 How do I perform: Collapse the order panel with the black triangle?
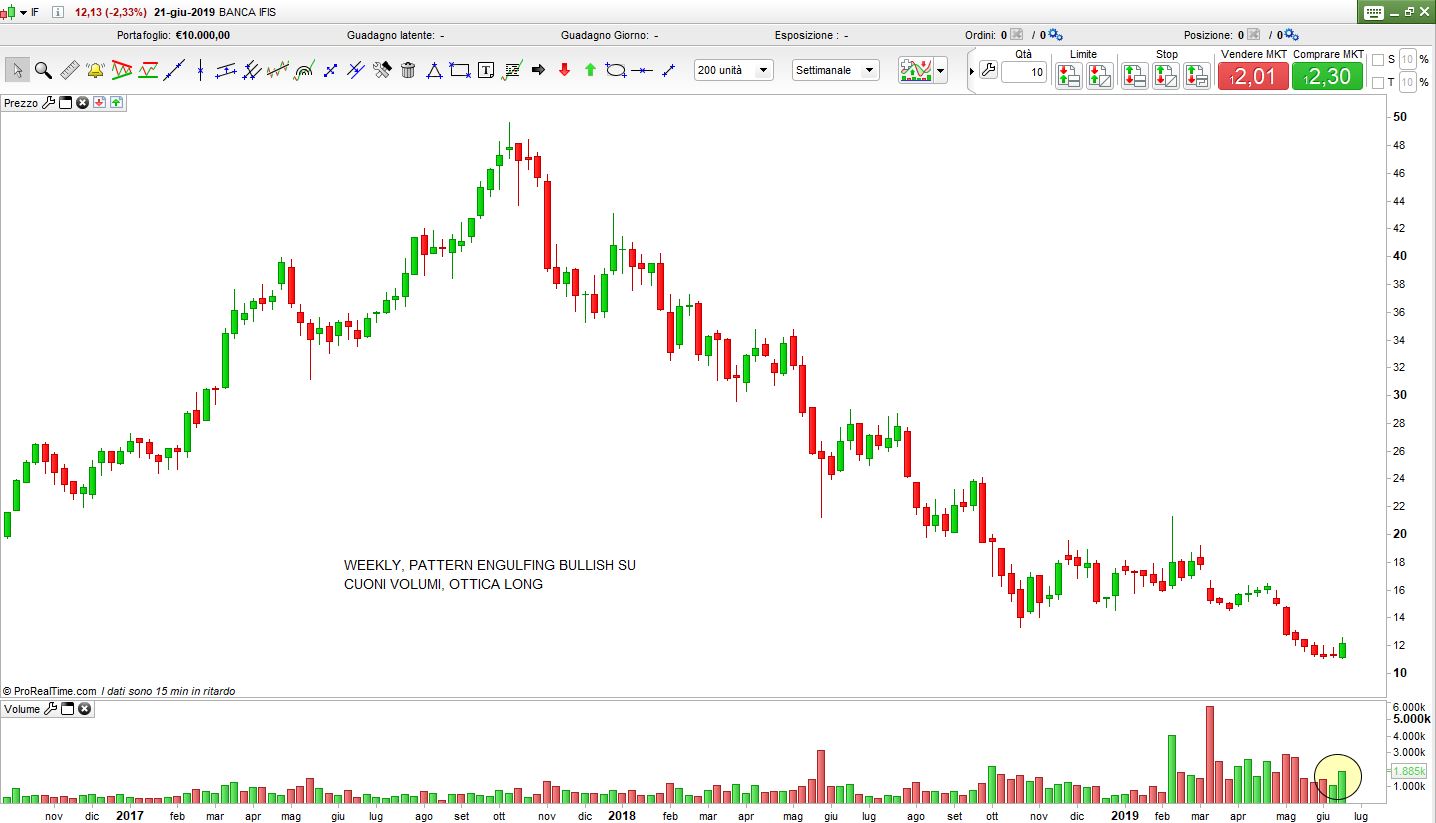[972, 71]
